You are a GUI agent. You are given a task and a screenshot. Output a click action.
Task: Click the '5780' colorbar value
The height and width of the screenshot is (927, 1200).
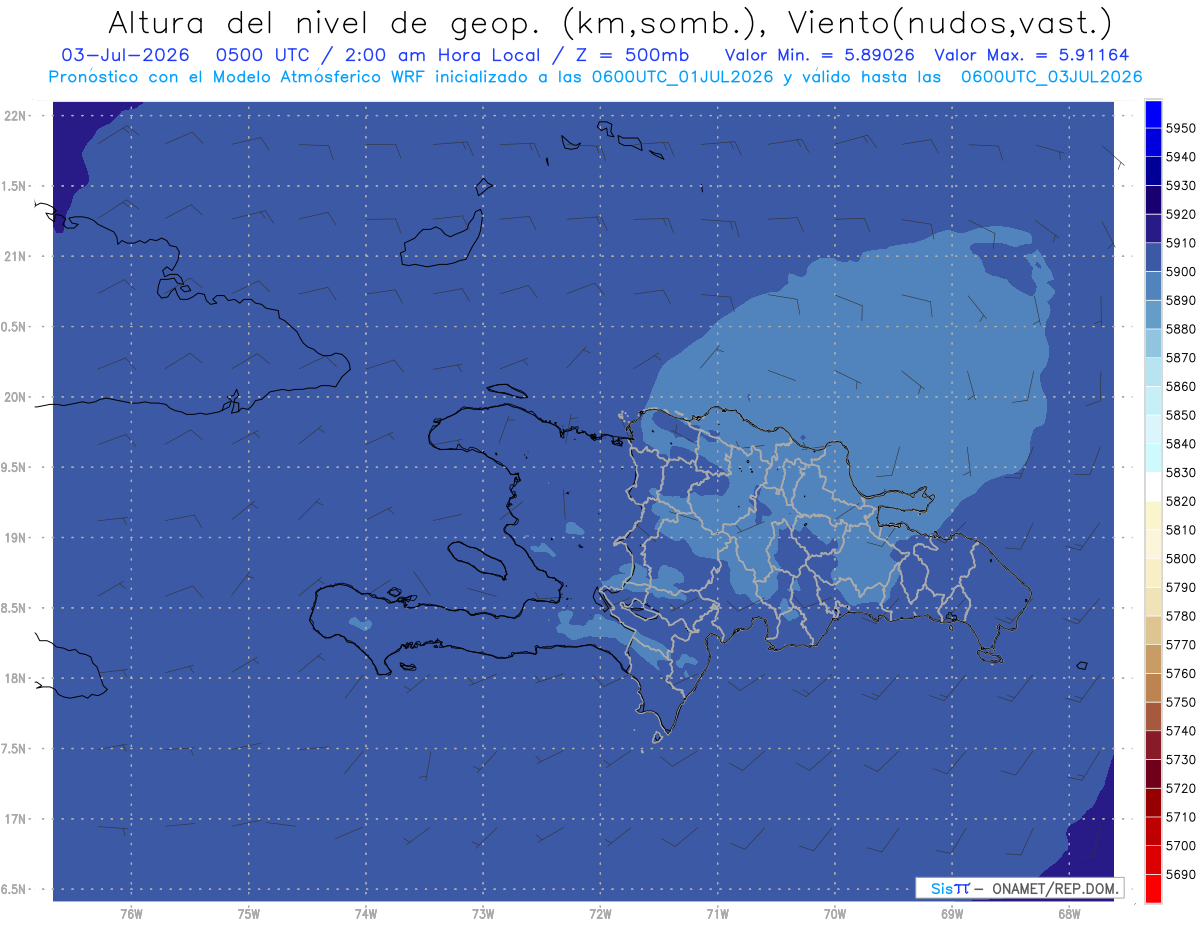point(1181,616)
